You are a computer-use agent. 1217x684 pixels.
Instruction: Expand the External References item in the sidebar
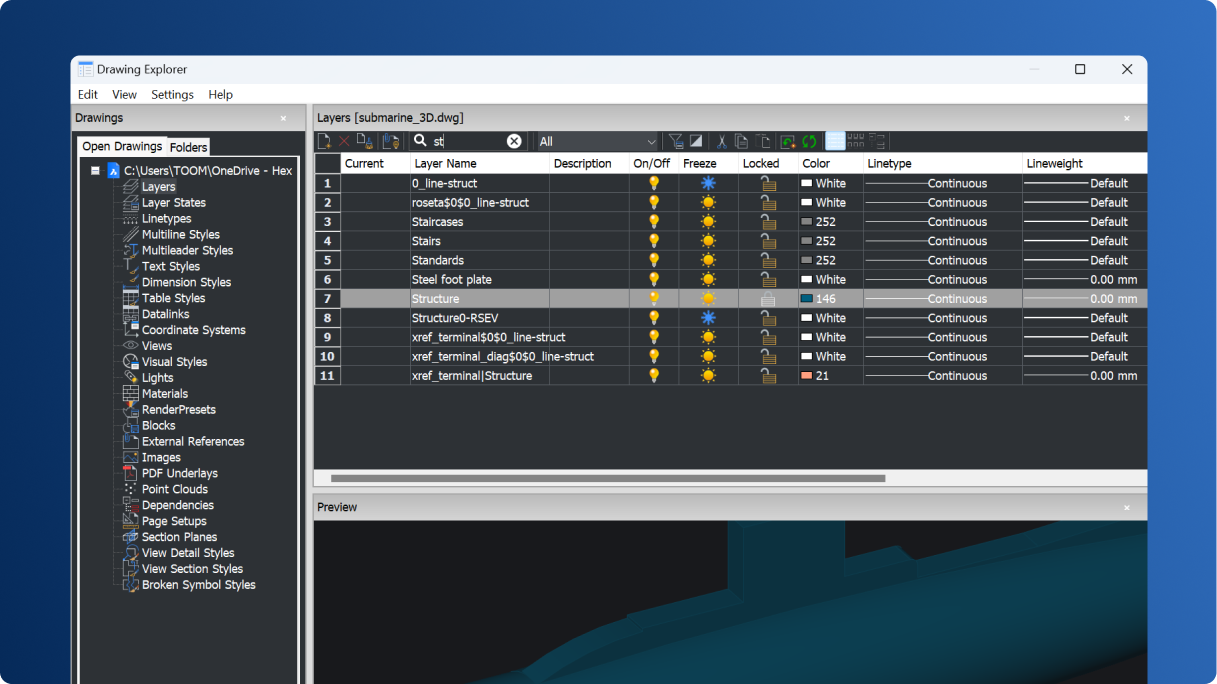(x=192, y=441)
